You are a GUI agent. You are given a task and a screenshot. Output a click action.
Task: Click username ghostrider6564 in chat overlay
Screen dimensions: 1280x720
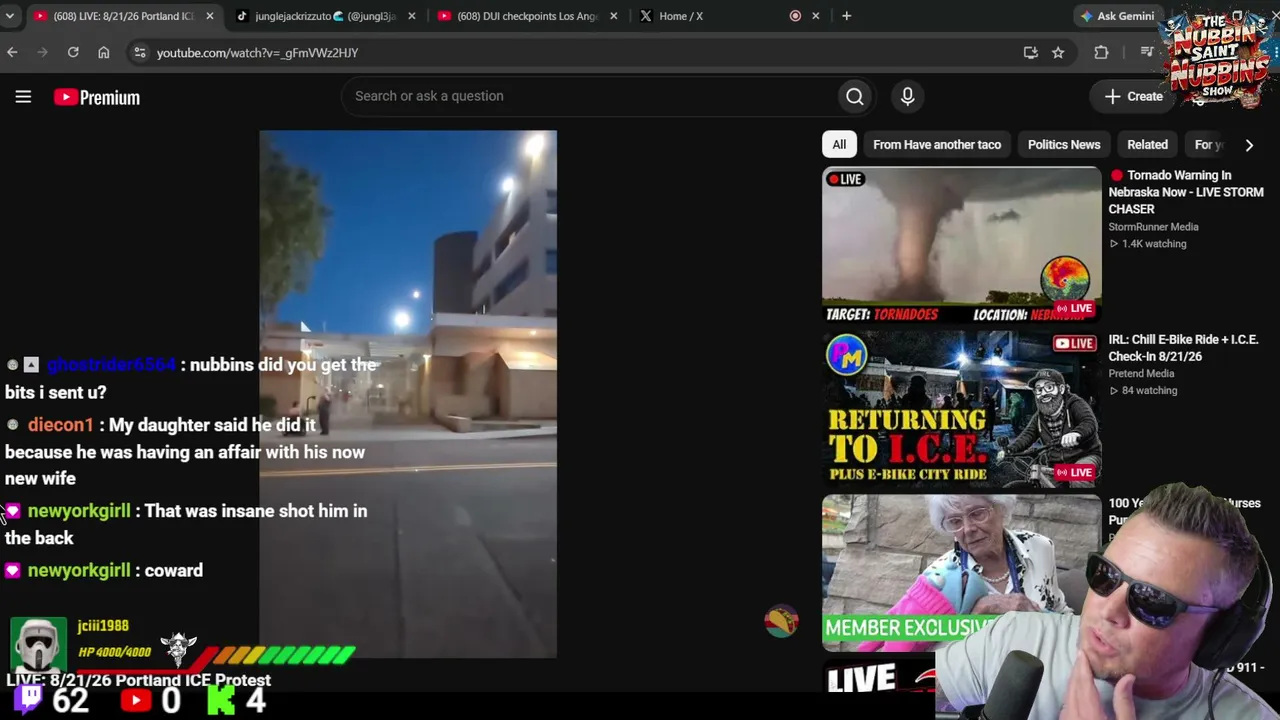[111, 365]
